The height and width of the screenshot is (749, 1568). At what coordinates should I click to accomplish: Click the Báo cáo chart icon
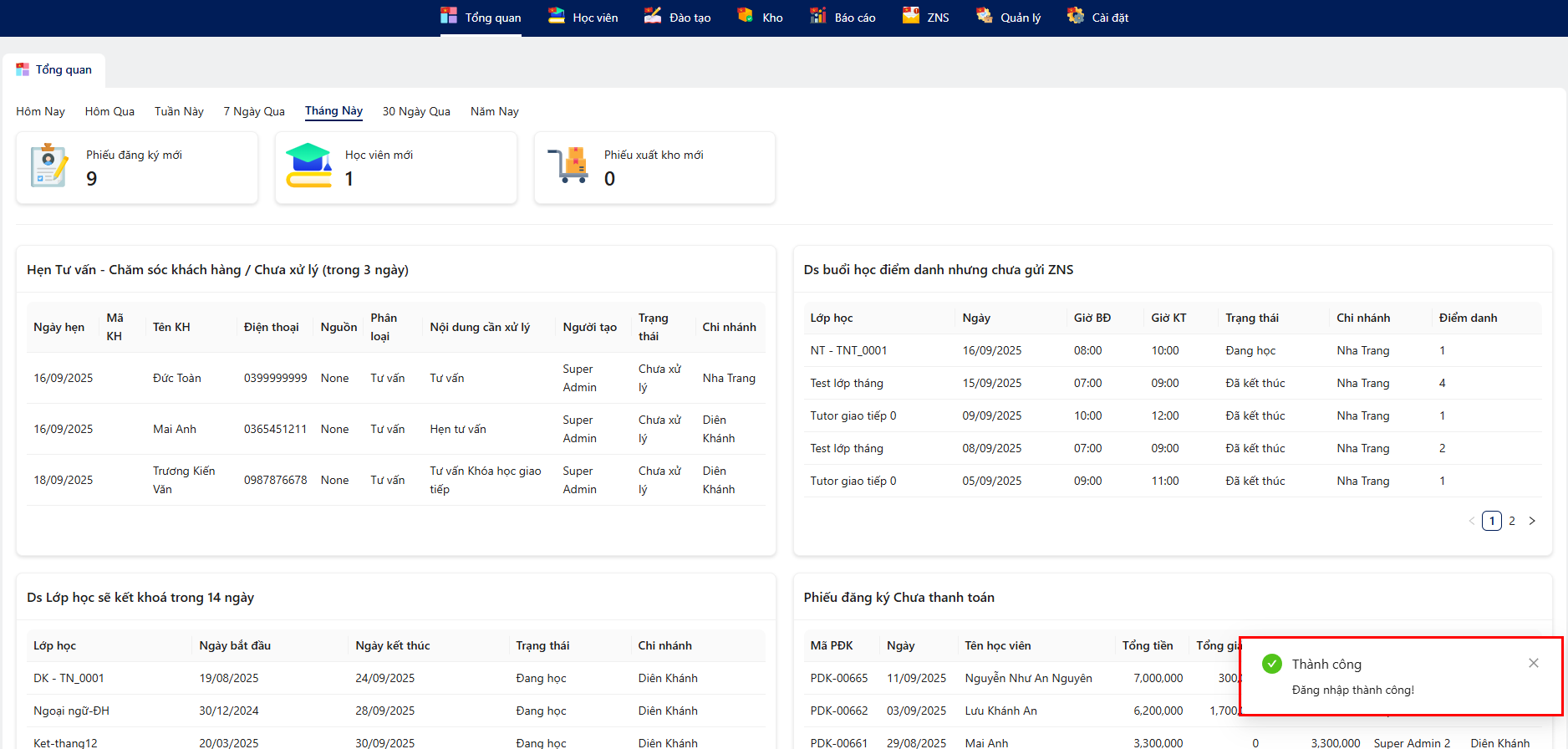(x=818, y=16)
